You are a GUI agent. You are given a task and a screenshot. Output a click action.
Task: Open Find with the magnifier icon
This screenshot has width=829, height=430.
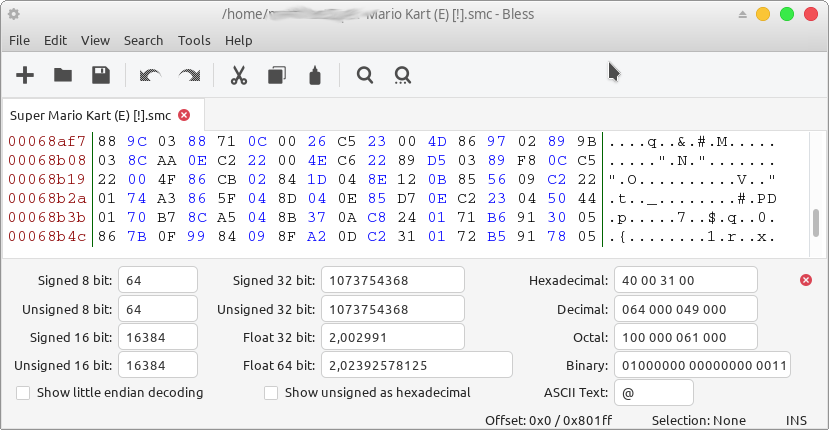click(x=365, y=75)
